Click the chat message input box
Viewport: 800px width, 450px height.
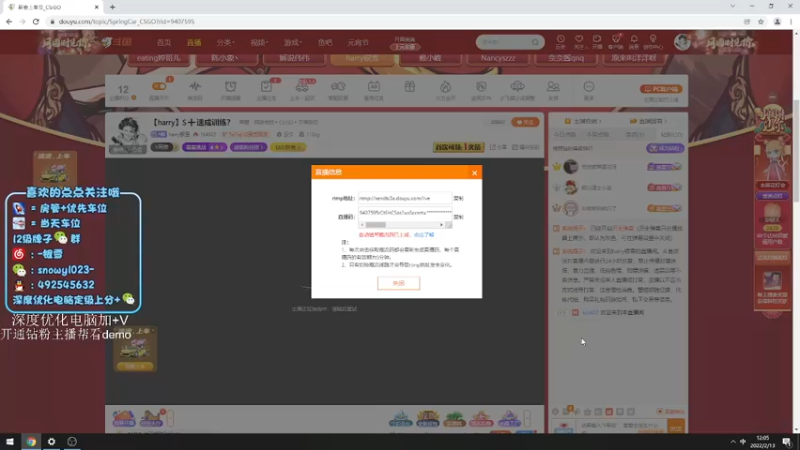(x=622, y=427)
